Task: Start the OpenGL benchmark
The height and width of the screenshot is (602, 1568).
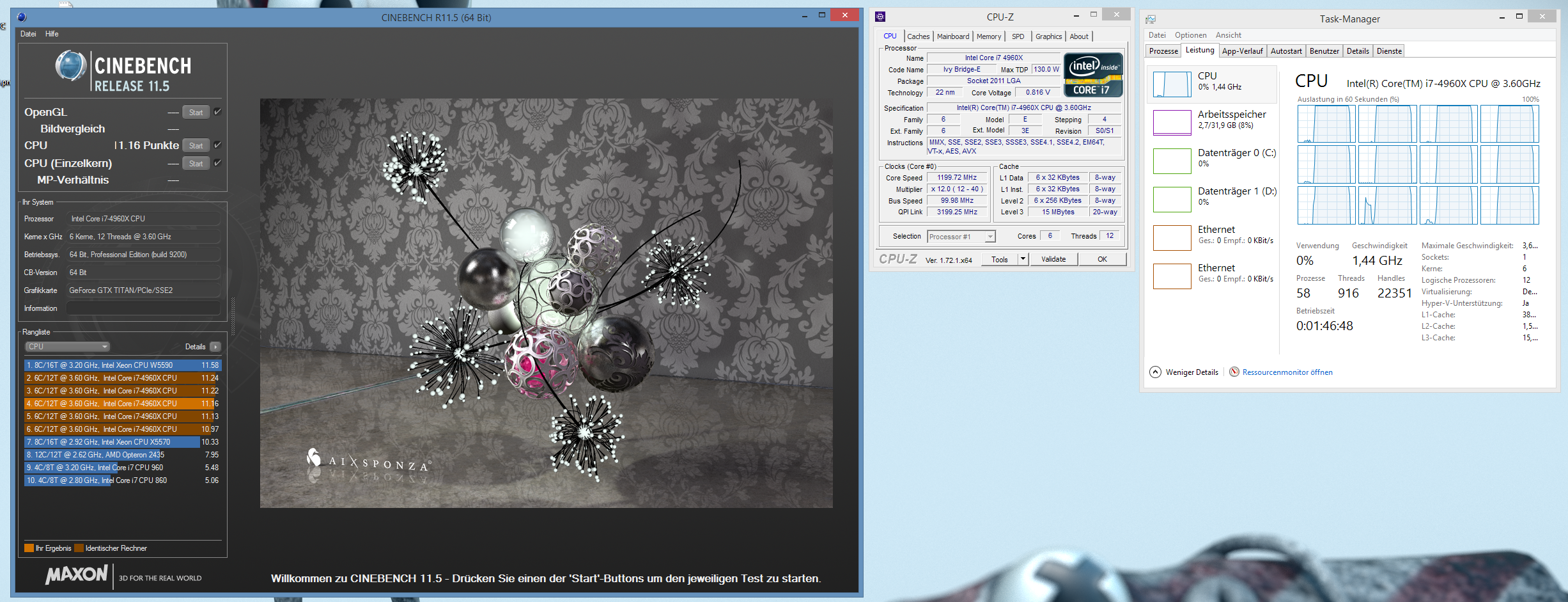Action: point(196,113)
